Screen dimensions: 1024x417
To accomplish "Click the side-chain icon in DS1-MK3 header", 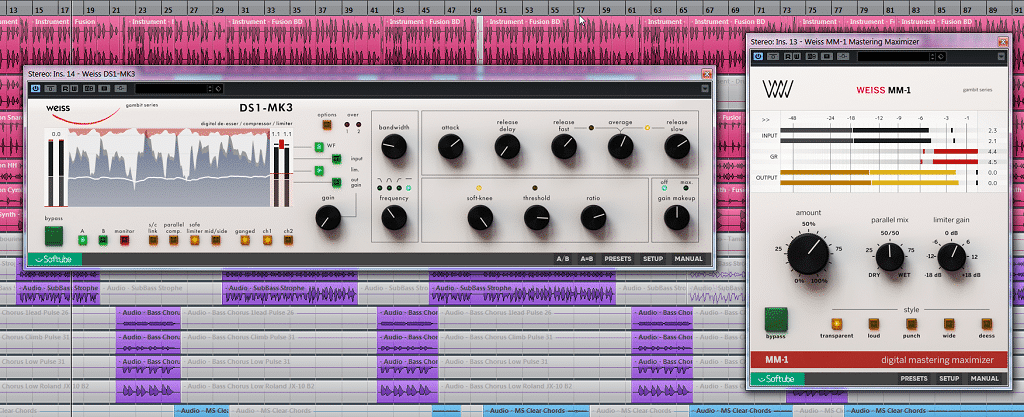I will (x=120, y=89).
